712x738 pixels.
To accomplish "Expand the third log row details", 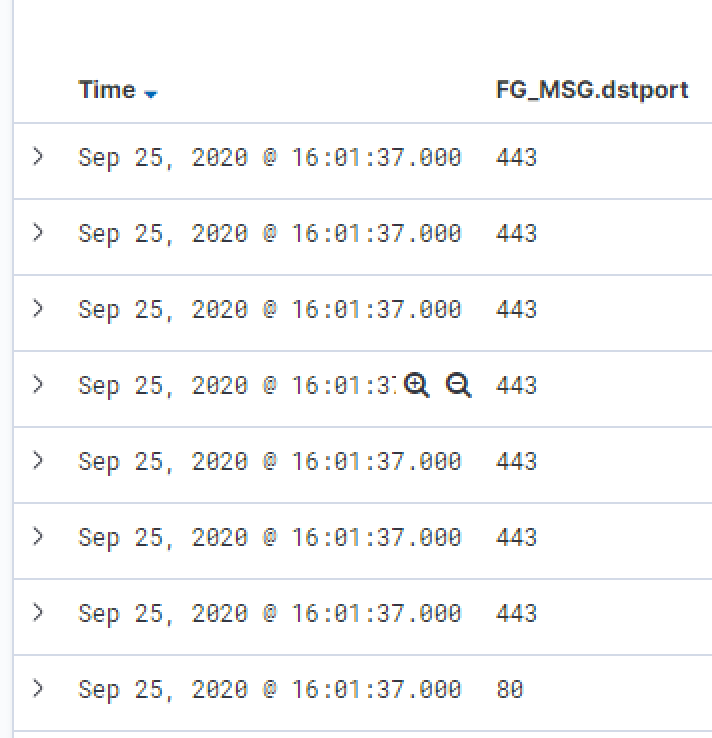I will point(38,308).
